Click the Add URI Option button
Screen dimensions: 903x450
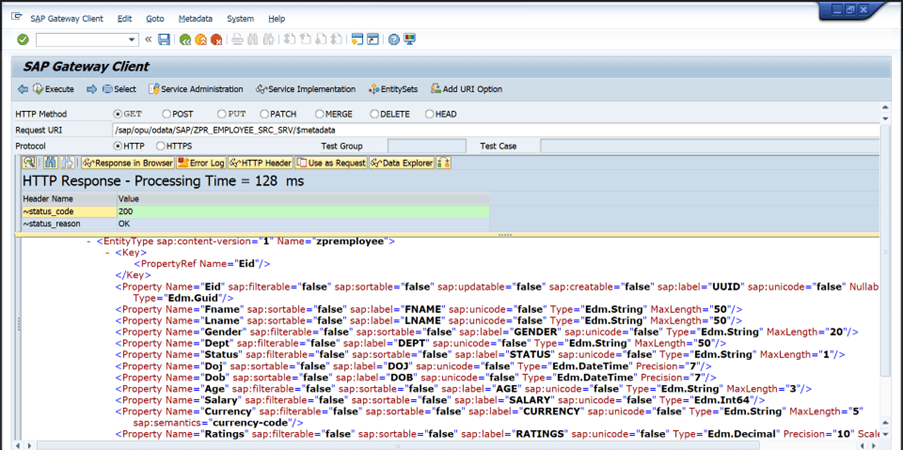[x=466, y=89]
